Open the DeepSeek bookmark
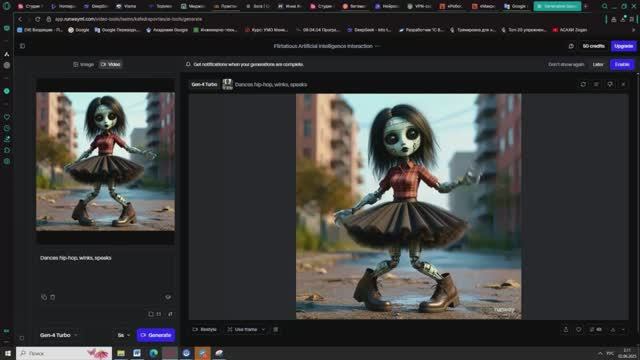This screenshot has width=640, height=360. pyautogui.click(x=369, y=30)
